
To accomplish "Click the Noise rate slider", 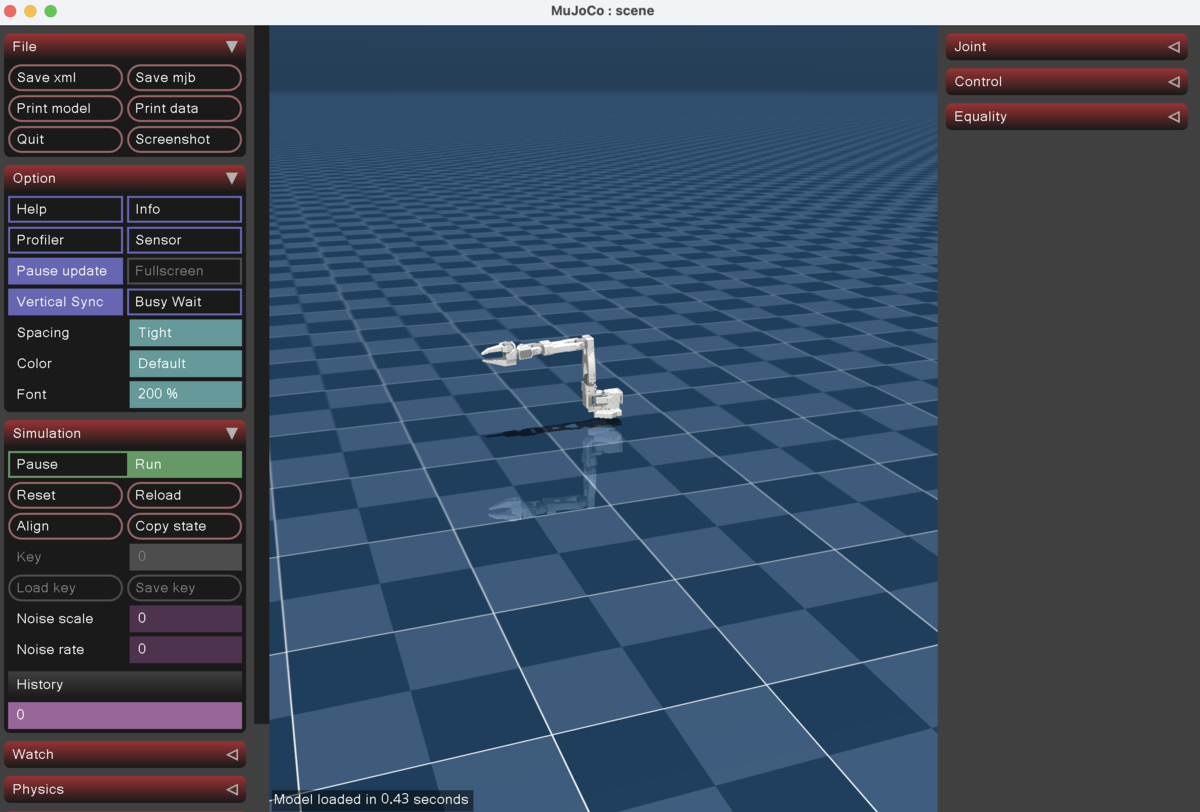I will (x=185, y=650).
